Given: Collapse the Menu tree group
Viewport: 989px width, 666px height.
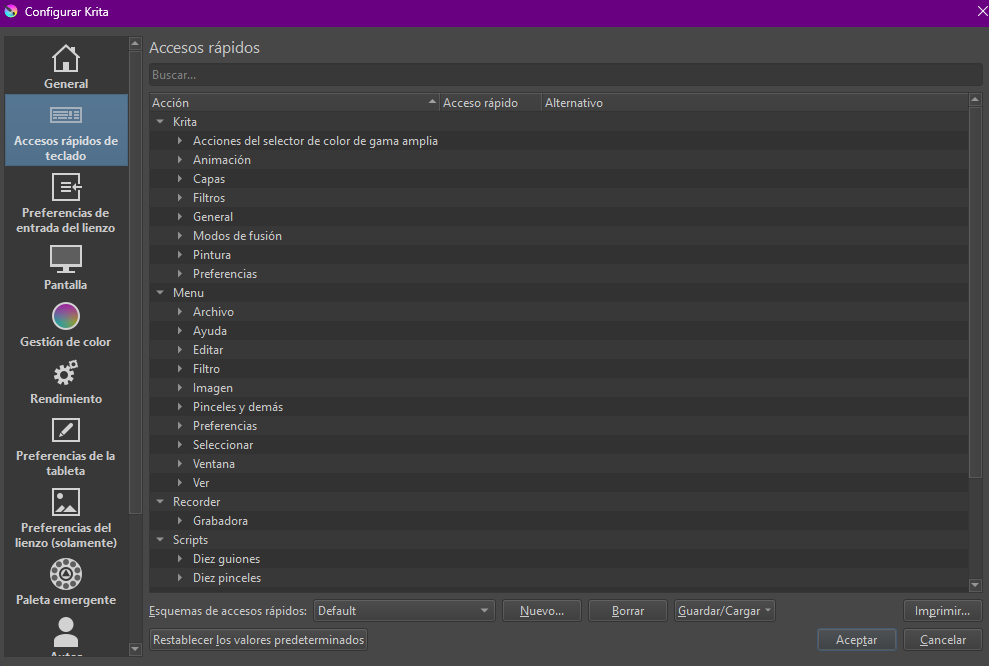Looking at the screenshot, I should tap(160, 293).
